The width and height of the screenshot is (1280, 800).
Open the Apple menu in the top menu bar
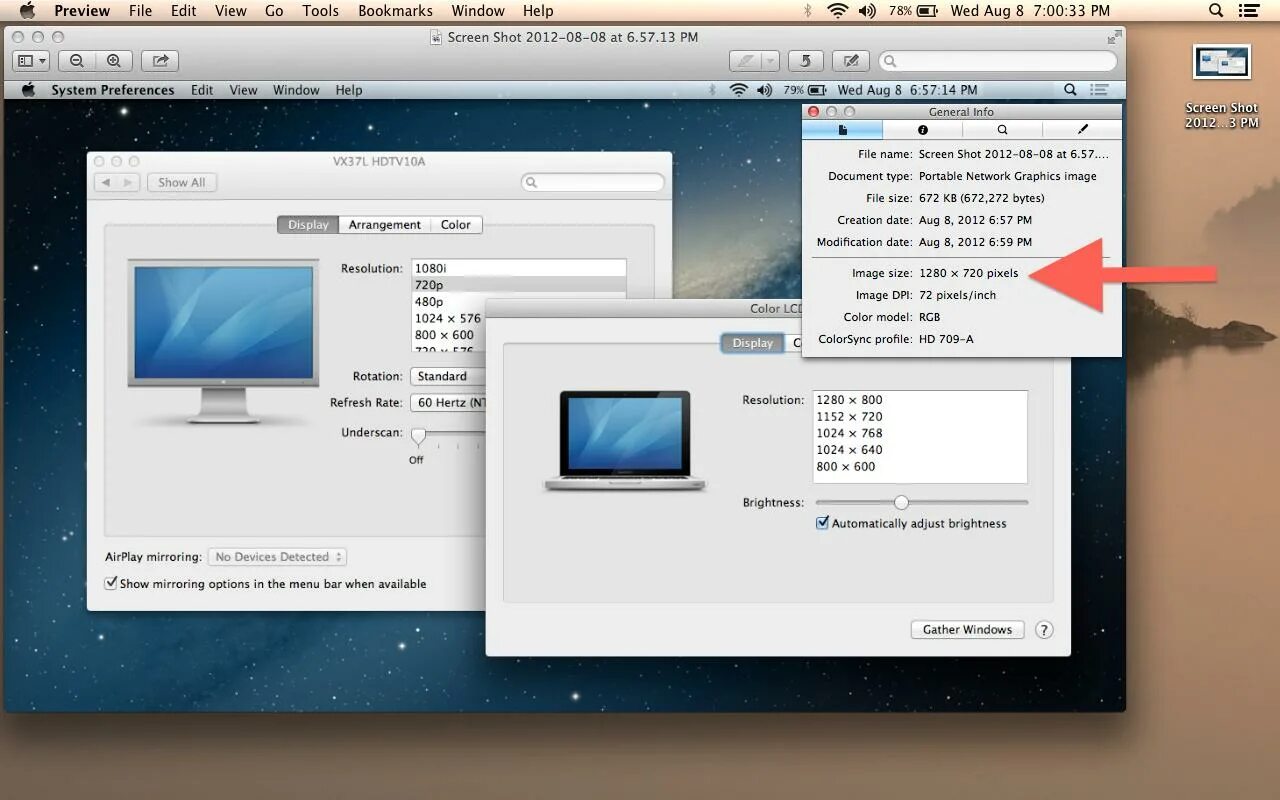27,11
